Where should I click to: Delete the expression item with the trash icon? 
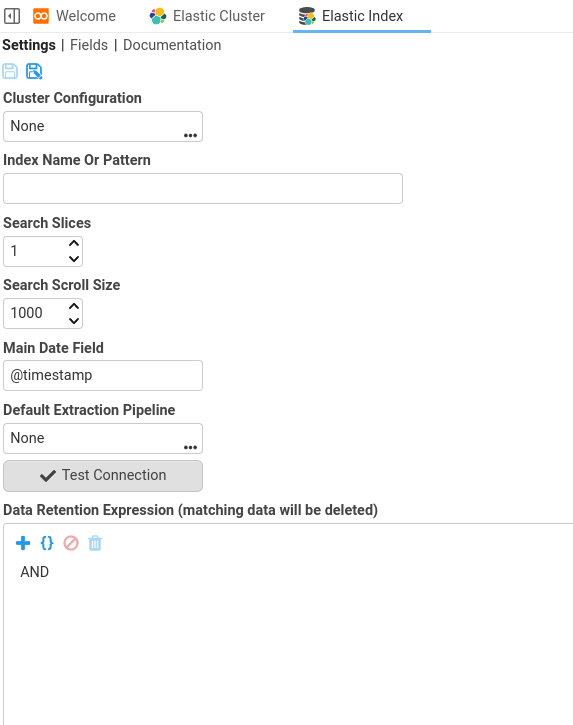(x=95, y=543)
